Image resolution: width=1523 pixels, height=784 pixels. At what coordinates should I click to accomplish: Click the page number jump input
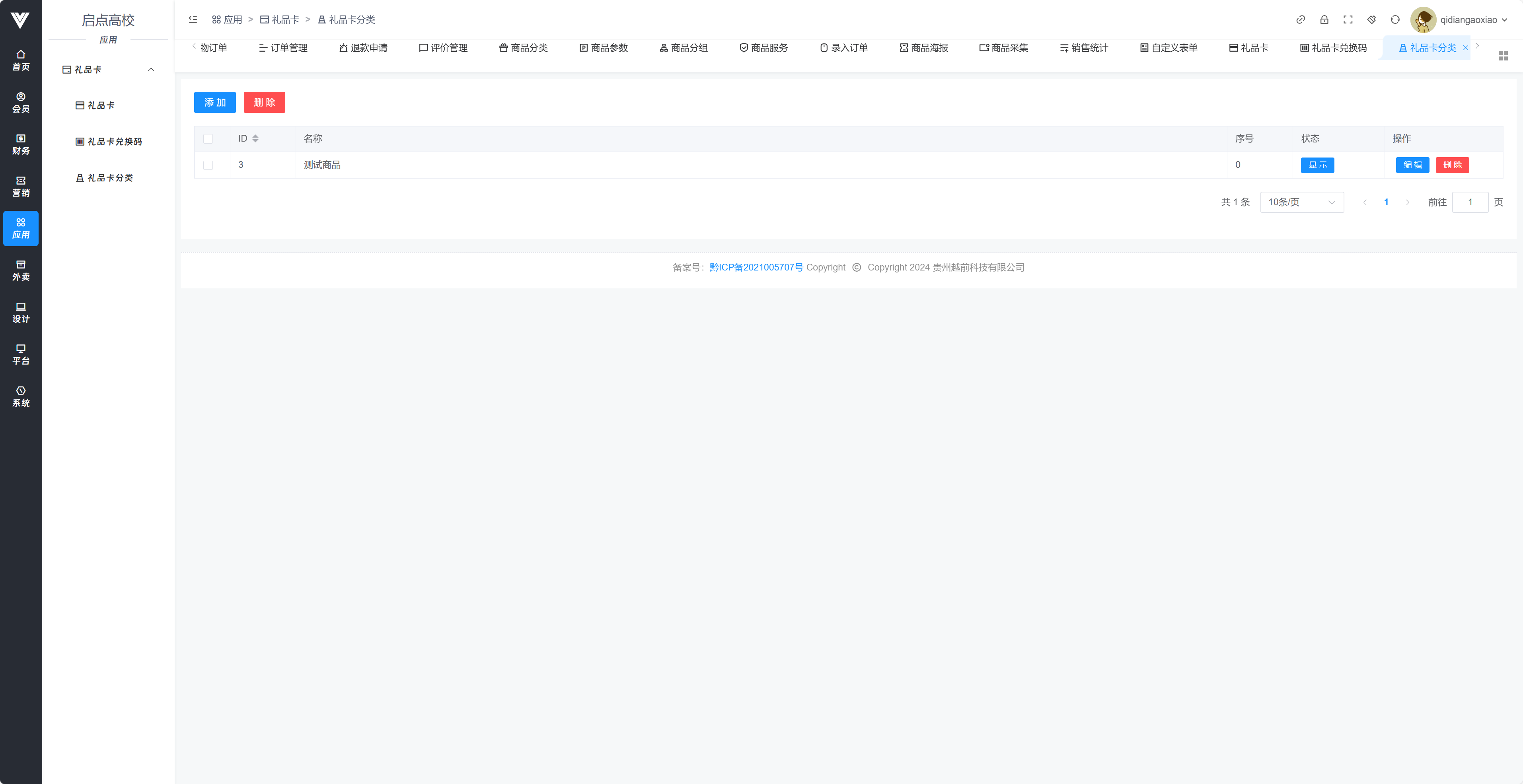click(1470, 202)
